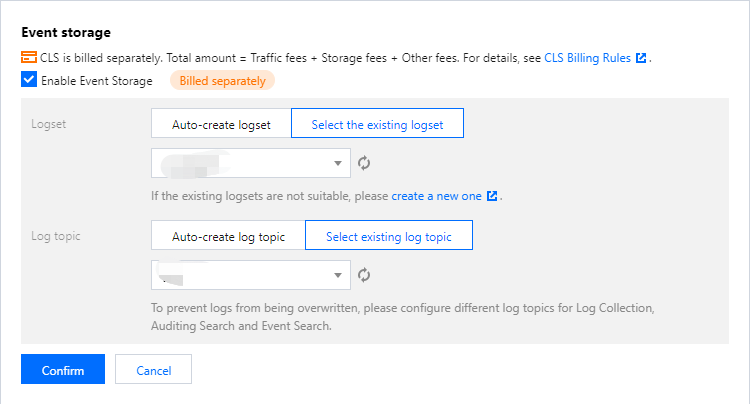Open the existing log topic dropdown
Viewport: 752px width, 404px height.
[250, 274]
